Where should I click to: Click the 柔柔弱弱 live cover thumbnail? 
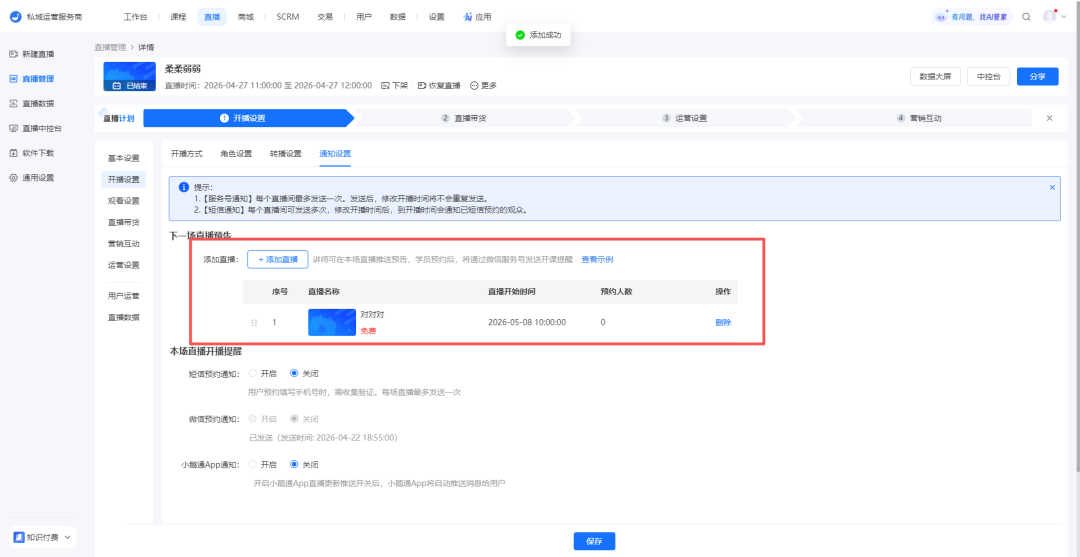tap(129, 76)
